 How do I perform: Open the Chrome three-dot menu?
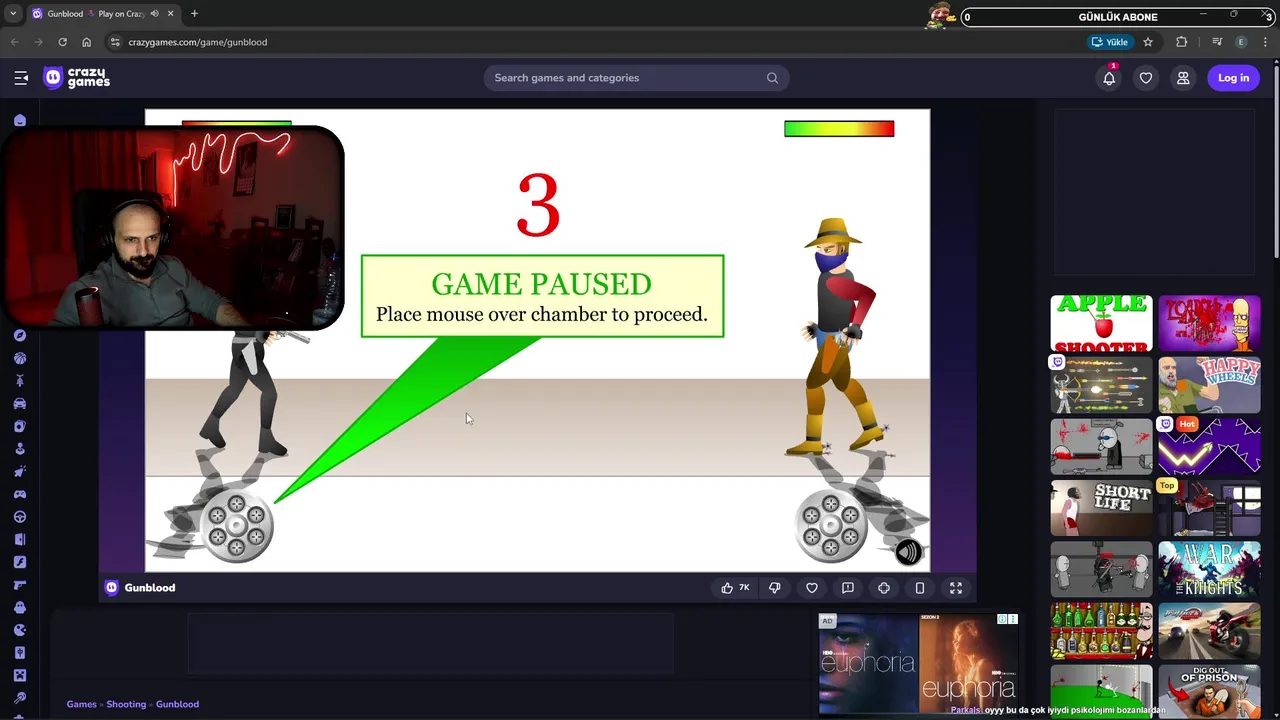(x=1266, y=42)
